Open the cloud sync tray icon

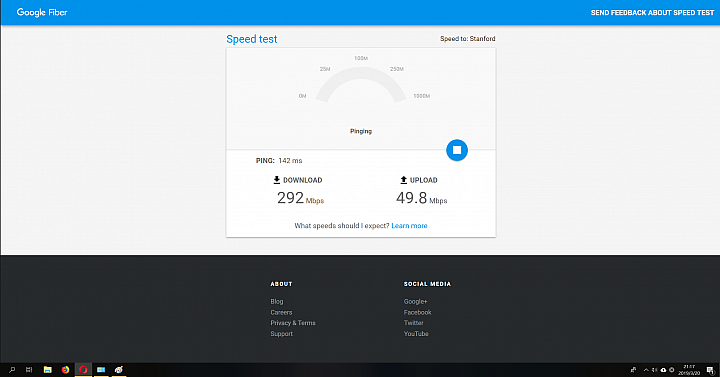coord(664,370)
